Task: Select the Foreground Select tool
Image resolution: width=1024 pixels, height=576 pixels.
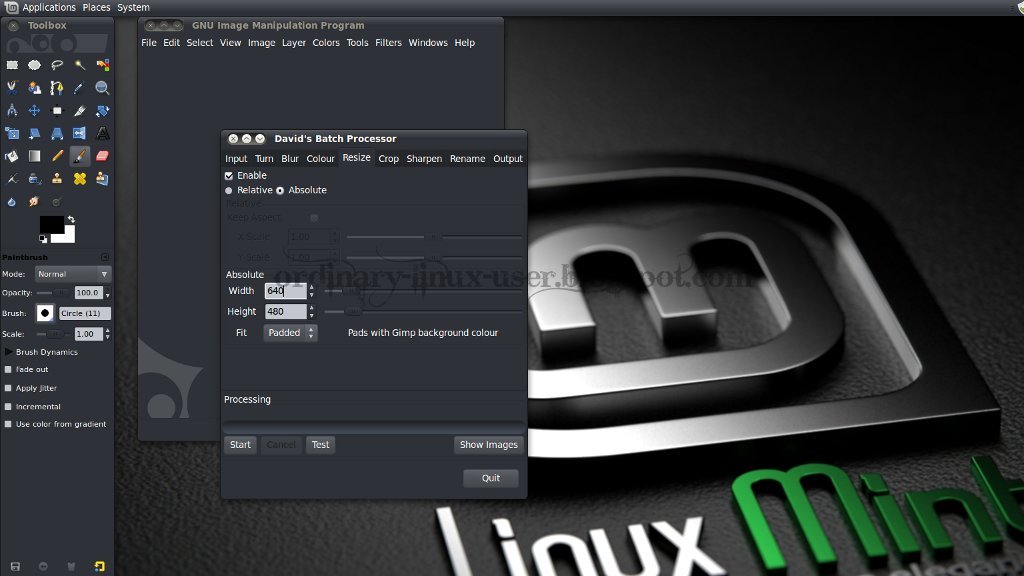Action: pyautogui.click(x=35, y=88)
